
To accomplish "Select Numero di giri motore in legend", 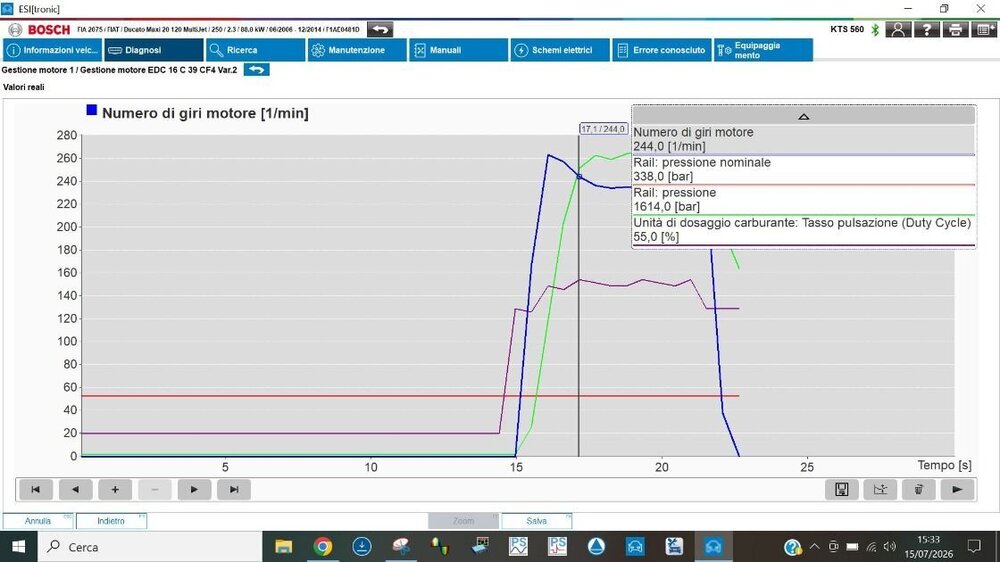I will pyautogui.click(x=804, y=140).
